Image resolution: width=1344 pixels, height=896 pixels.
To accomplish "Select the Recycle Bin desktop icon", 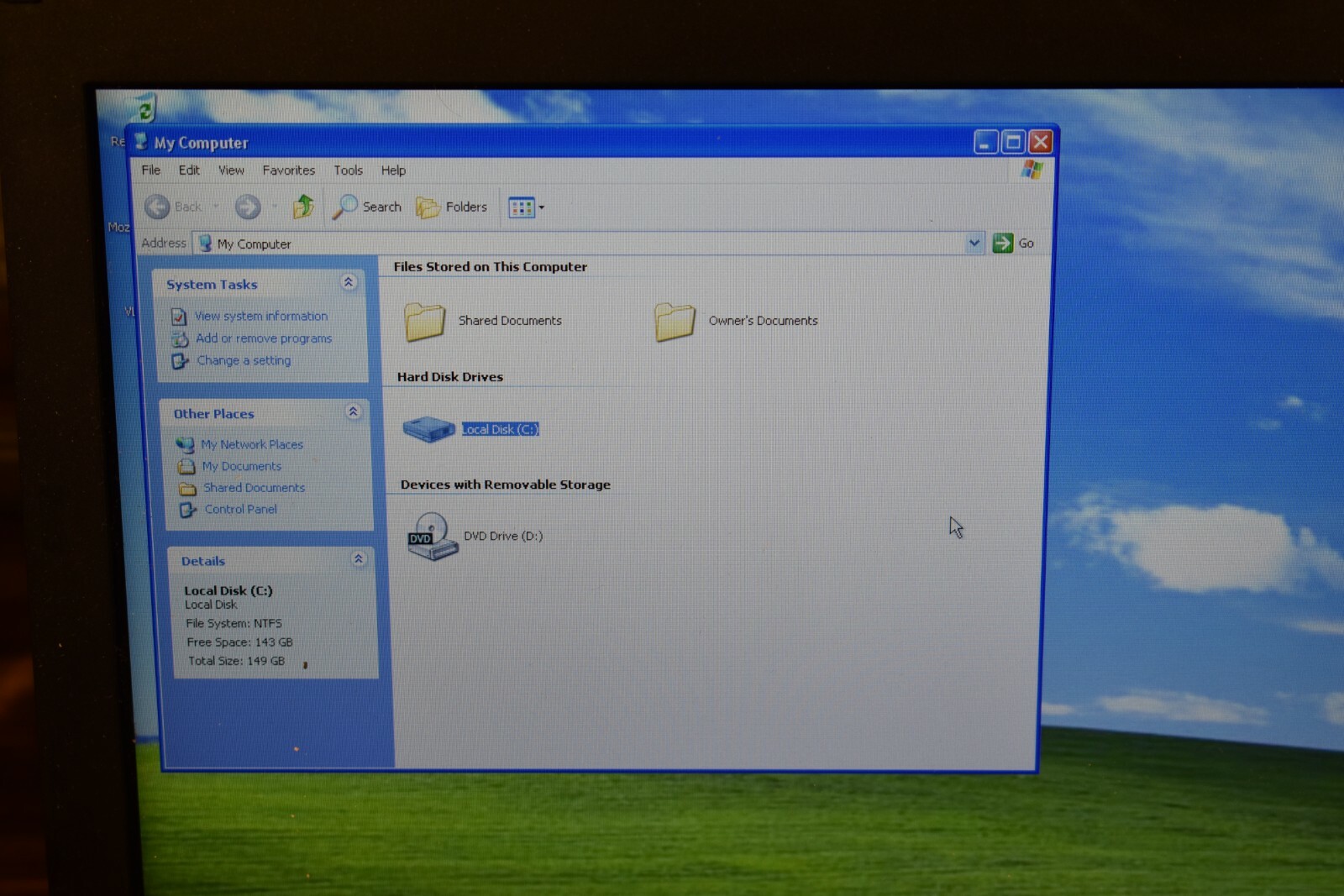I will pyautogui.click(x=144, y=108).
